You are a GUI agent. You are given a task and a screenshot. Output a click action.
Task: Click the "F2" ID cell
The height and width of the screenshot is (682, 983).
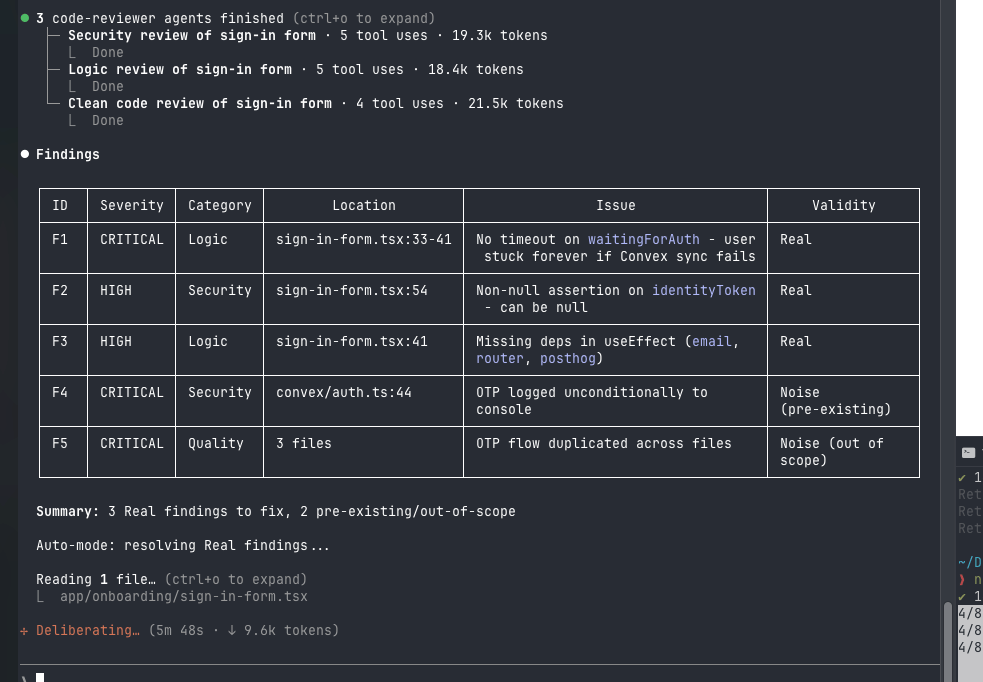(60, 290)
